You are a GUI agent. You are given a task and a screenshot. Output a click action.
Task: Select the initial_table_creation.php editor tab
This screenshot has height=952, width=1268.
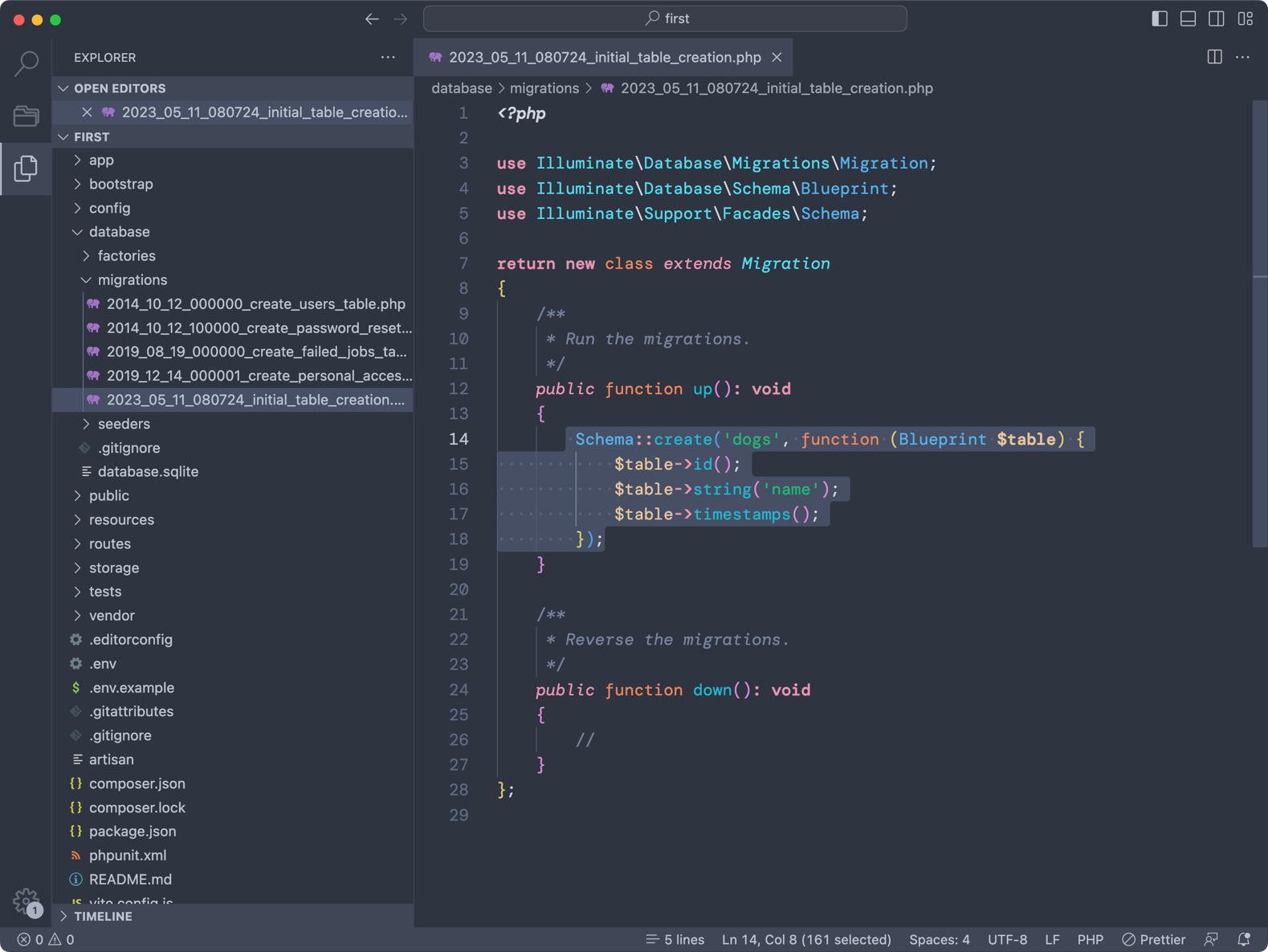point(604,57)
